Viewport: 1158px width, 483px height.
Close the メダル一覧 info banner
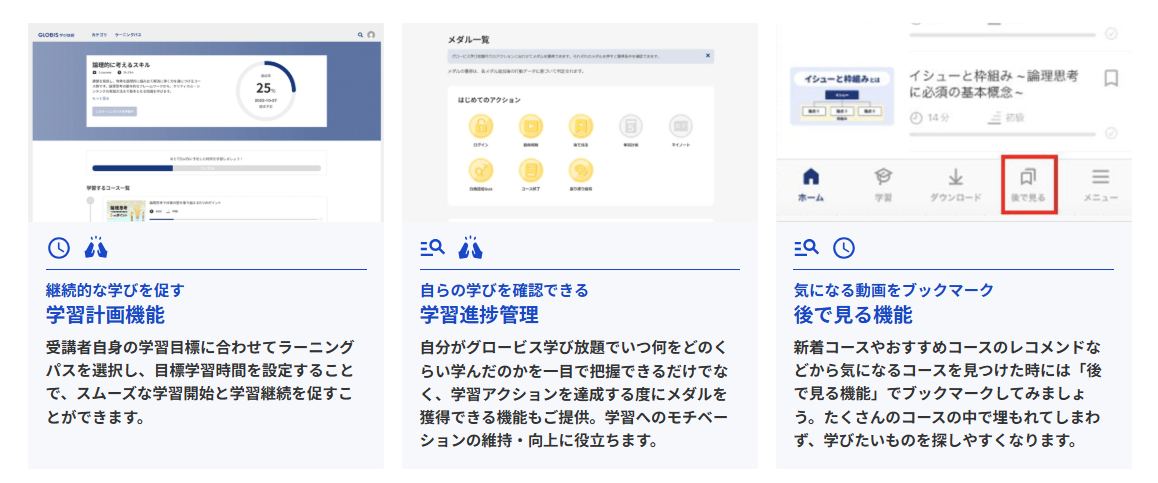(708, 56)
